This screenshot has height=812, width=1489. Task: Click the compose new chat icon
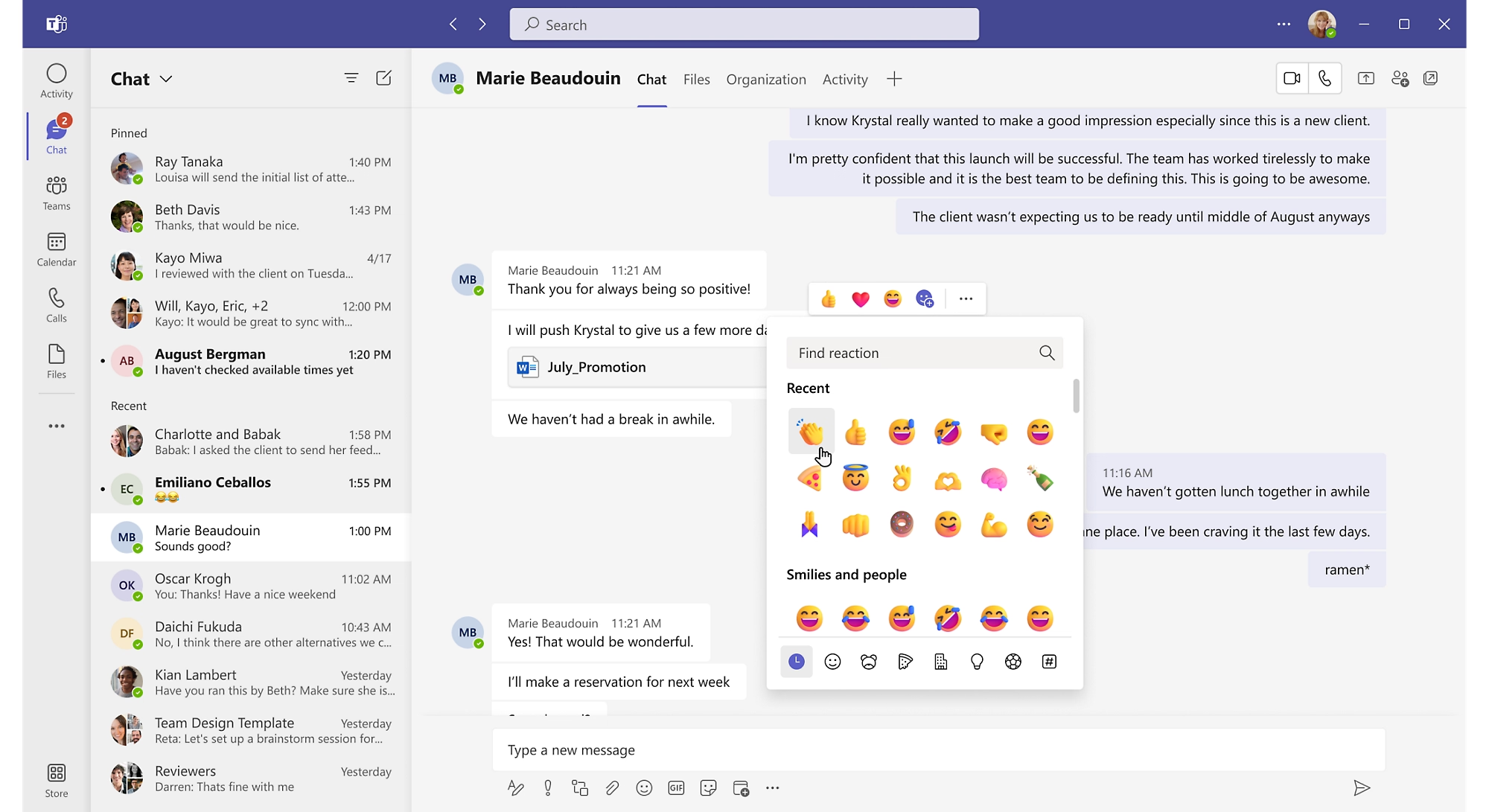click(x=383, y=77)
